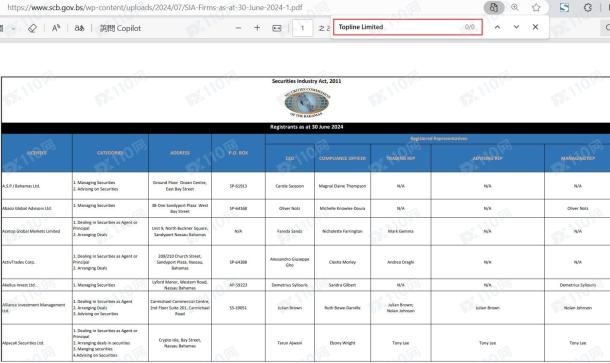Click 'Tony Lee' in the Advising Rep column

[487, 343]
